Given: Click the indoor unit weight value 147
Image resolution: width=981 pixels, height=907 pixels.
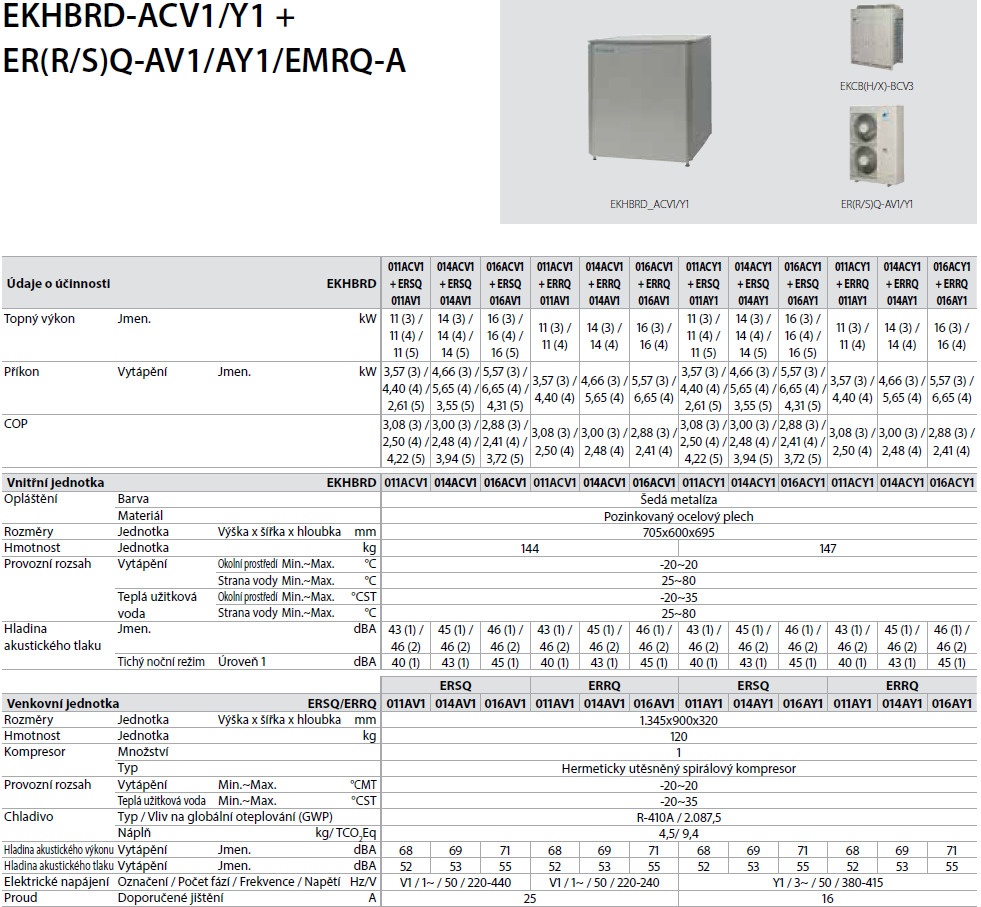Looking at the screenshot, I should click(828, 549).
